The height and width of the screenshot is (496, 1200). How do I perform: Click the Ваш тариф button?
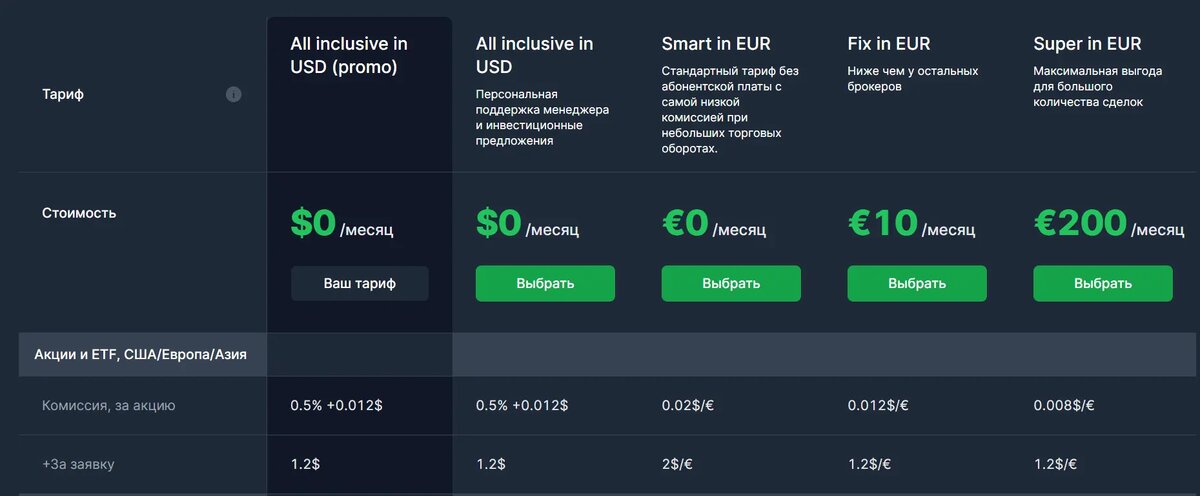360,283
